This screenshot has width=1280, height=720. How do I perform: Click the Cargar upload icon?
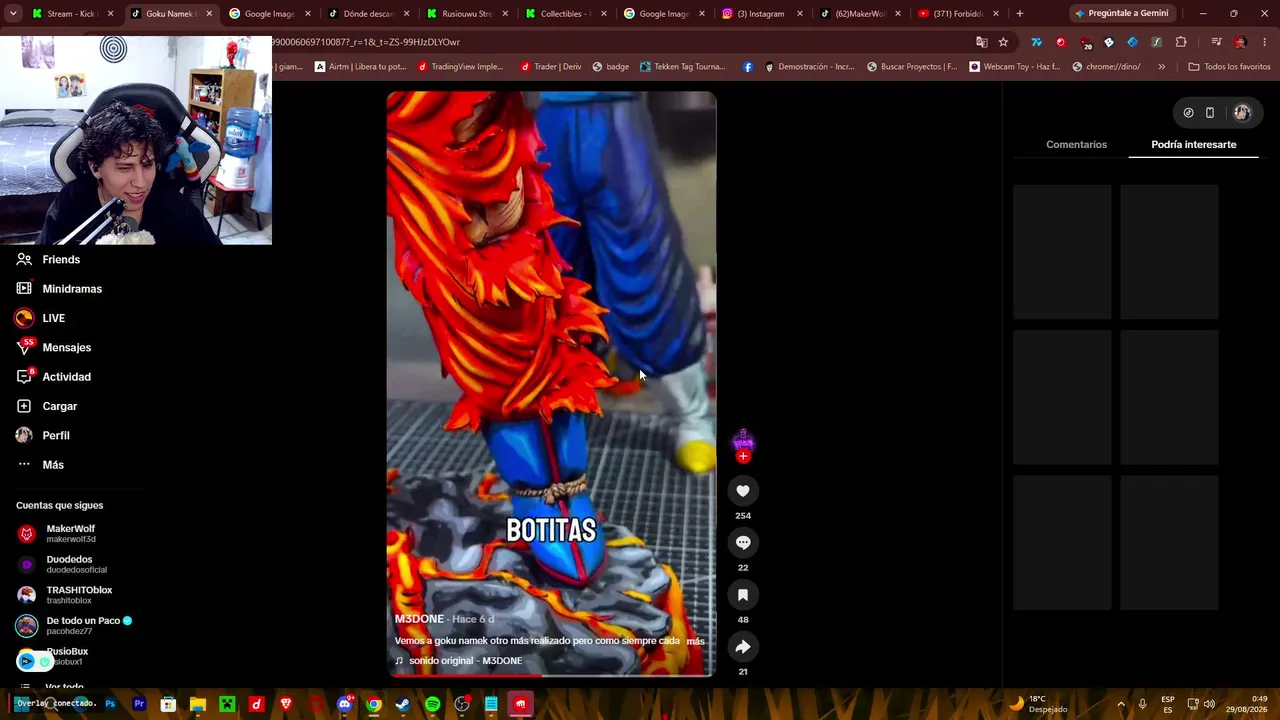pos(24,406)
